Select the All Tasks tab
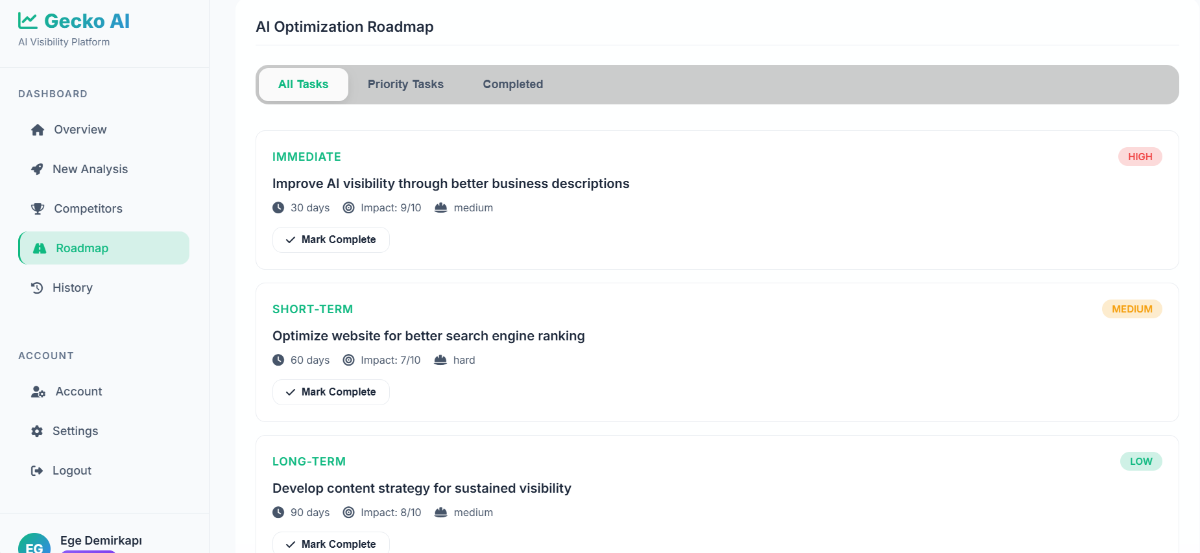The image size is (1200, 553). 303,84
